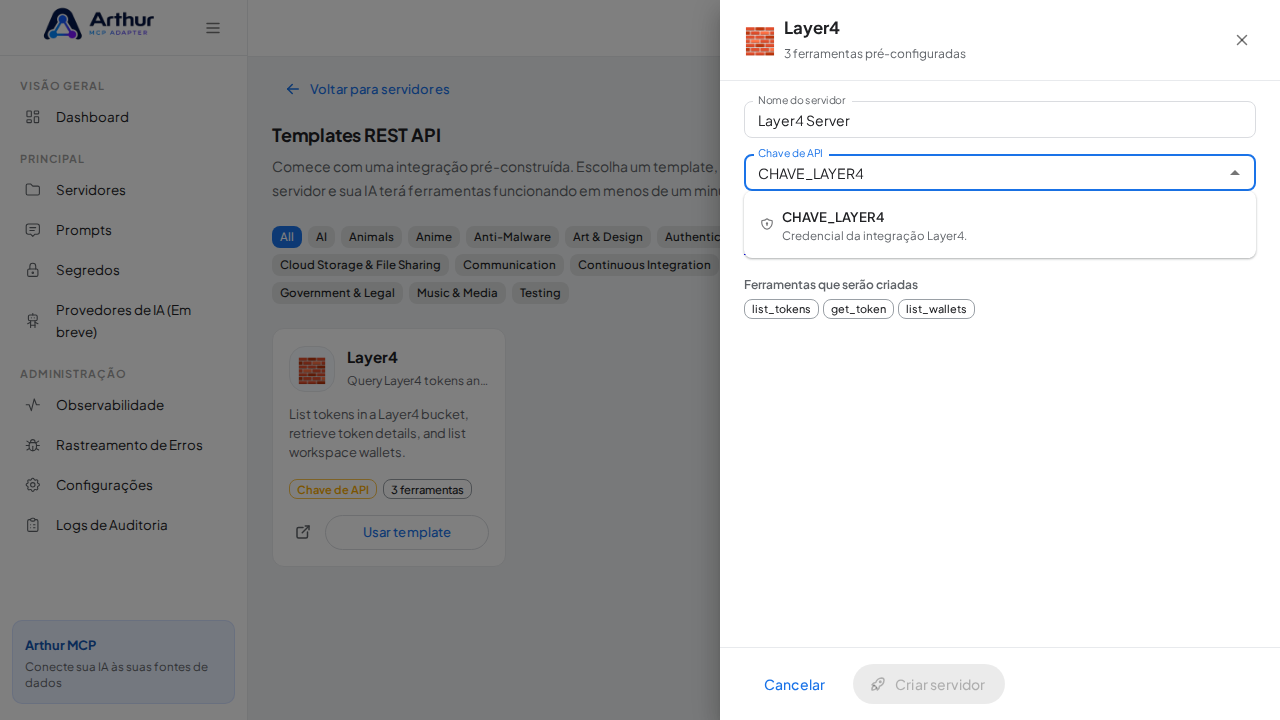Filter templates by AI category

click(x=321, y=237)
